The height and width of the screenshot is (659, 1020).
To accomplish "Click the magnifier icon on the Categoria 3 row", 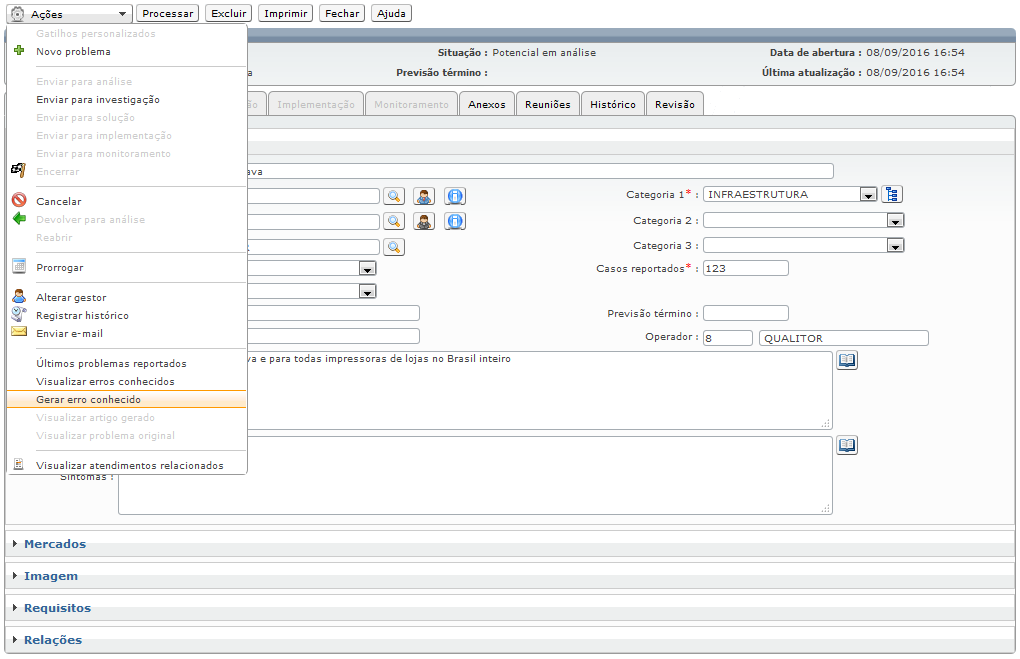I will pyautogui.click(x=394, y=246).
